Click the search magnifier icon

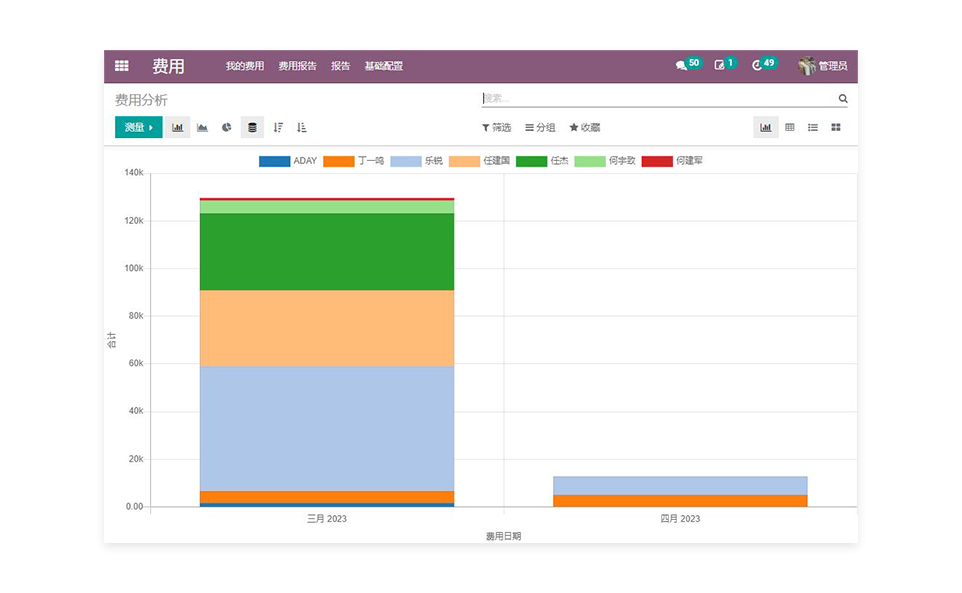(x=843, y=99)
